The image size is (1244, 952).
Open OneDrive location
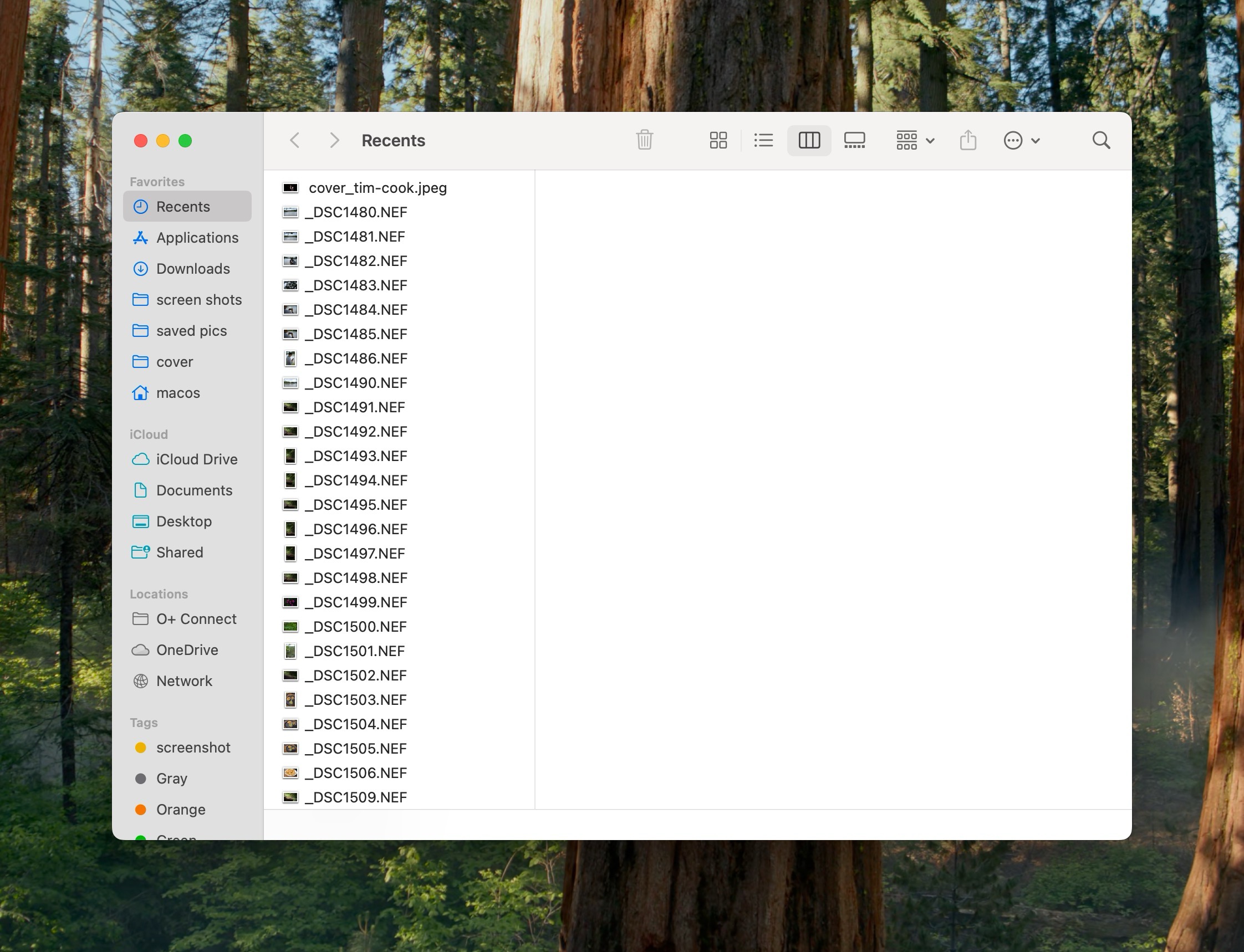(187, 650)
